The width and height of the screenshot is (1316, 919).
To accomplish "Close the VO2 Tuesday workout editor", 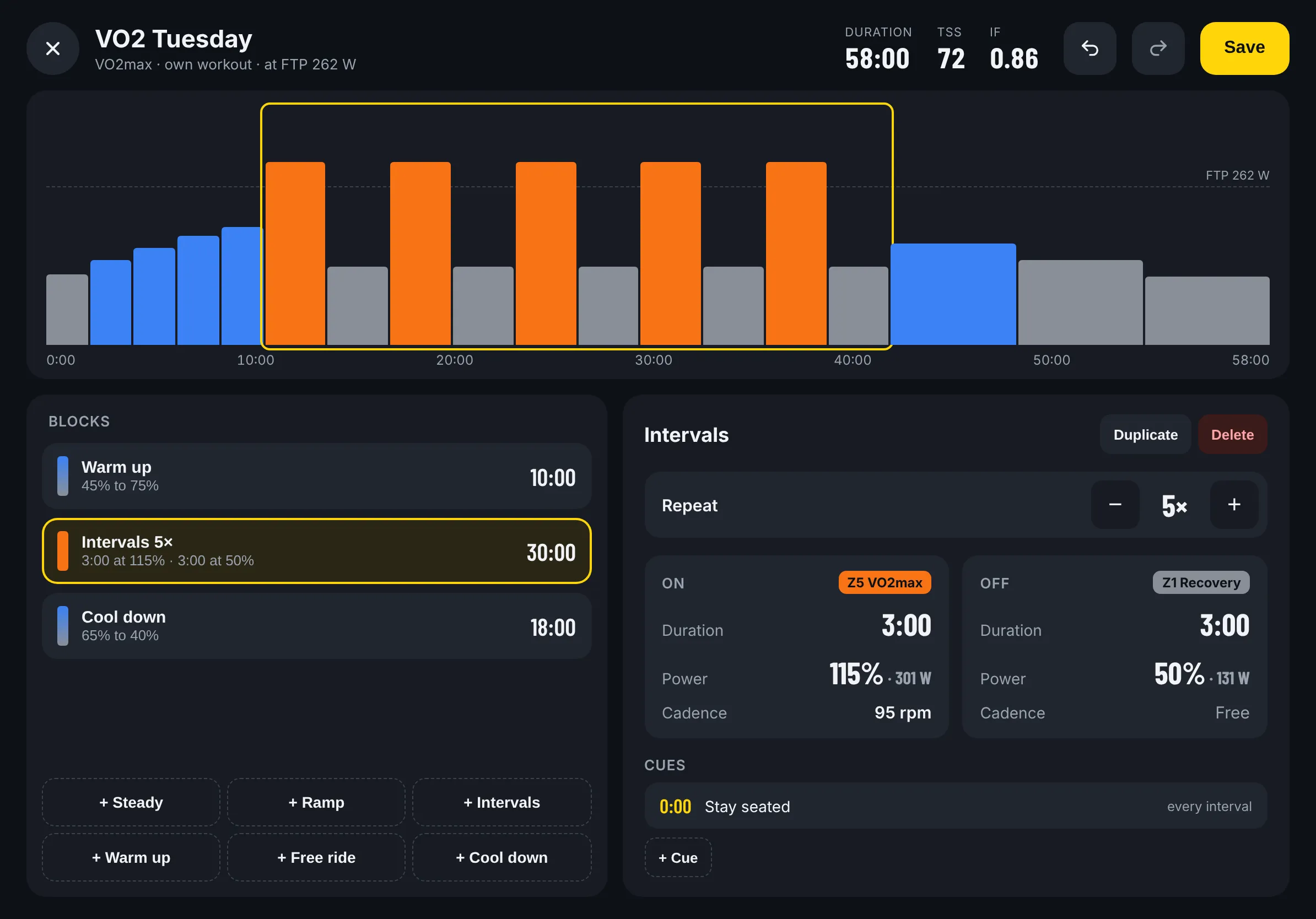I will pyautogui.click(x=53, y=48).
